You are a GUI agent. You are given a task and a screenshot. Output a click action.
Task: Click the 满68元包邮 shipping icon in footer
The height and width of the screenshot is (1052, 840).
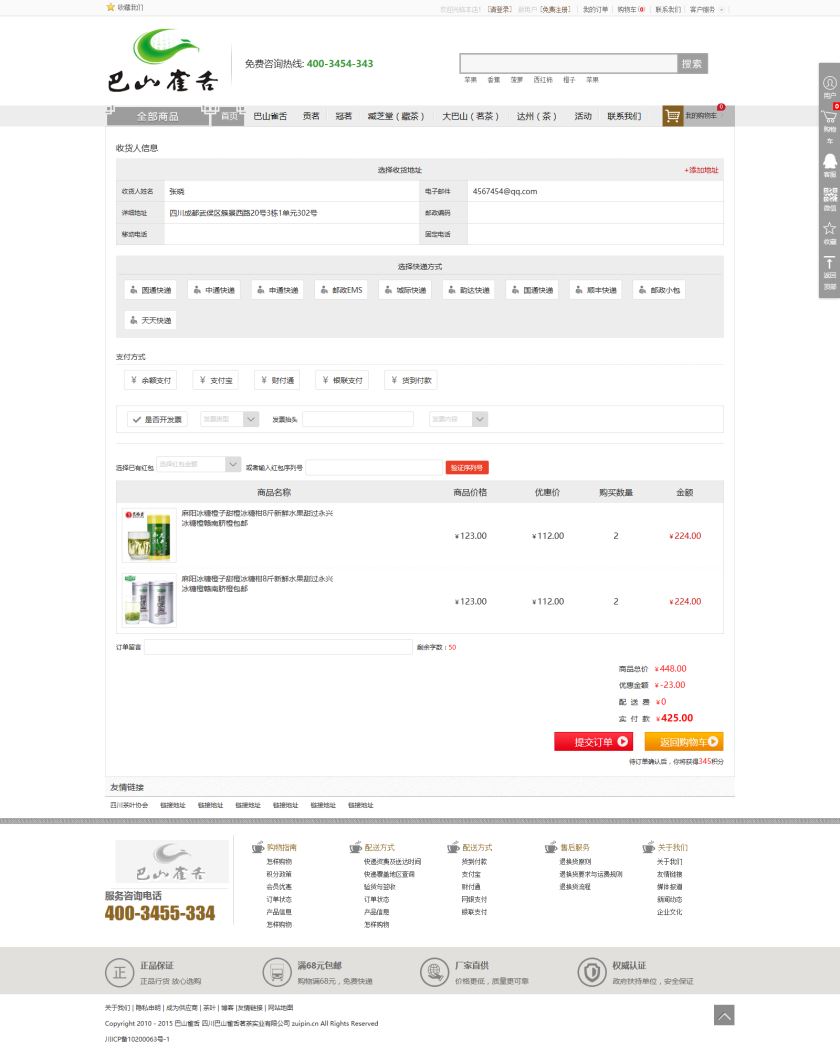(276, 972)
